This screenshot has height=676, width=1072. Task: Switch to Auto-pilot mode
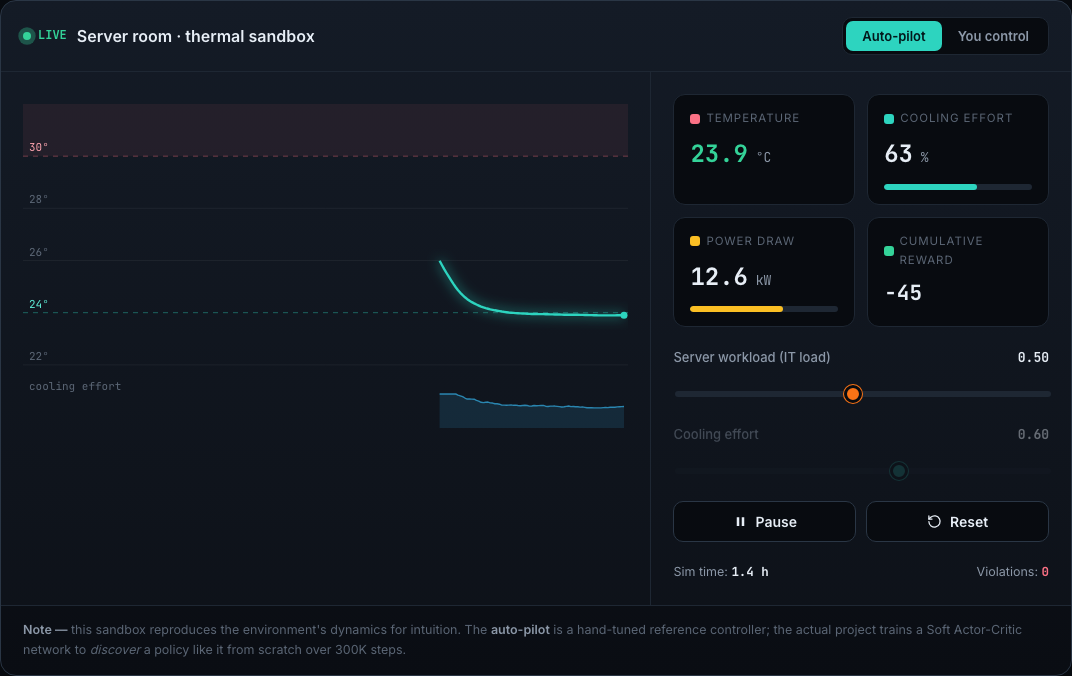tap(894, 36)
